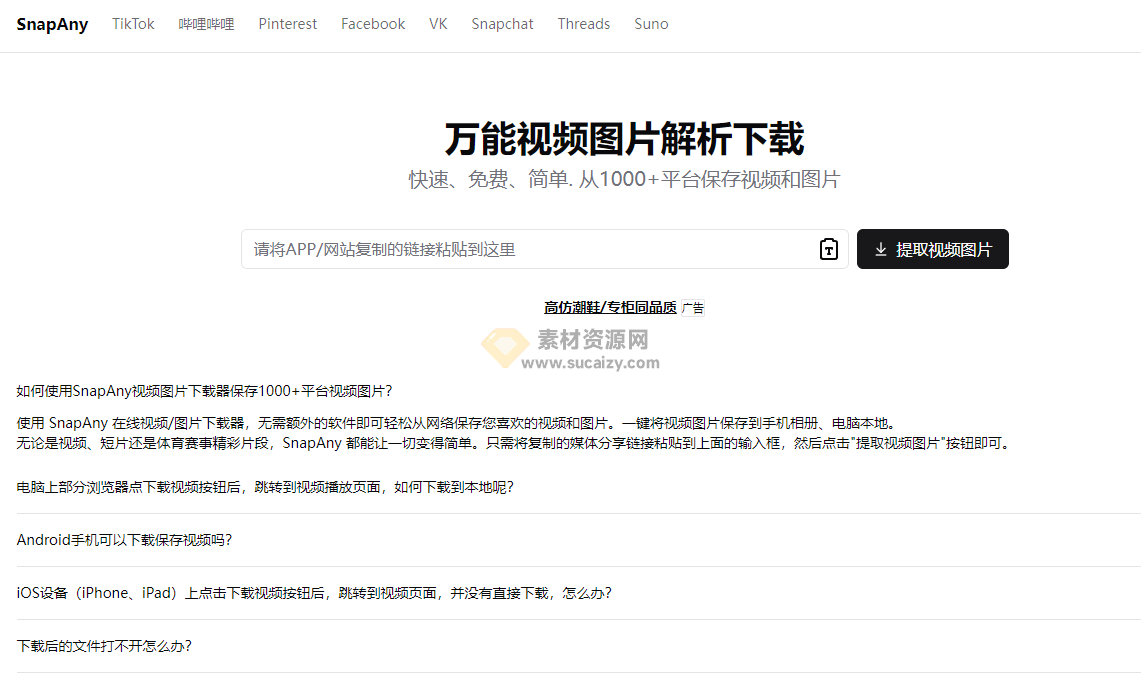Click the SnapAny logo
This screenshot has height=695, width=1141.
click(52, 24)
